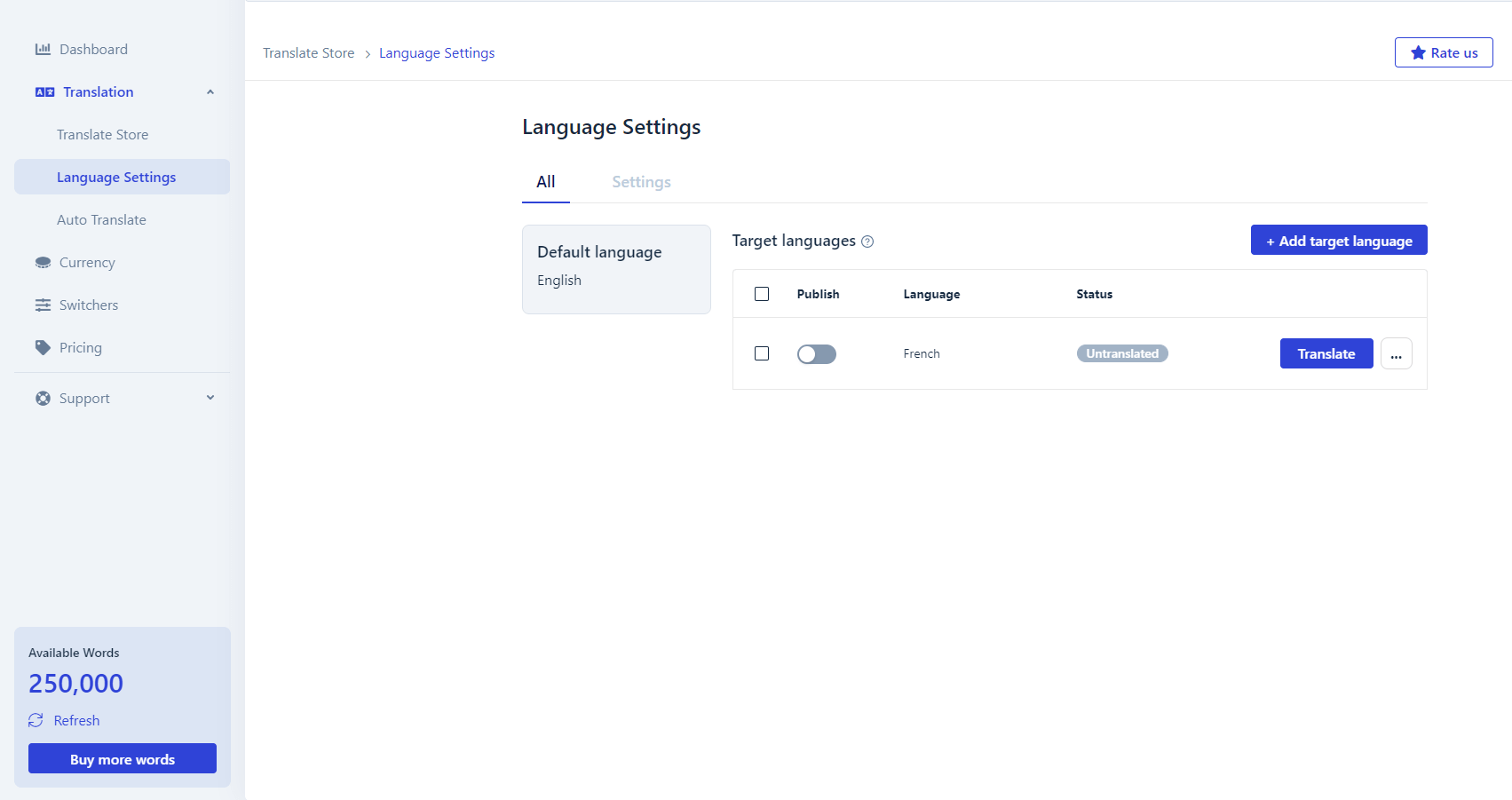Click the Language column header
Image resolution: width=1512 pixels, height=800 pixels.
(x=931, y=294)
